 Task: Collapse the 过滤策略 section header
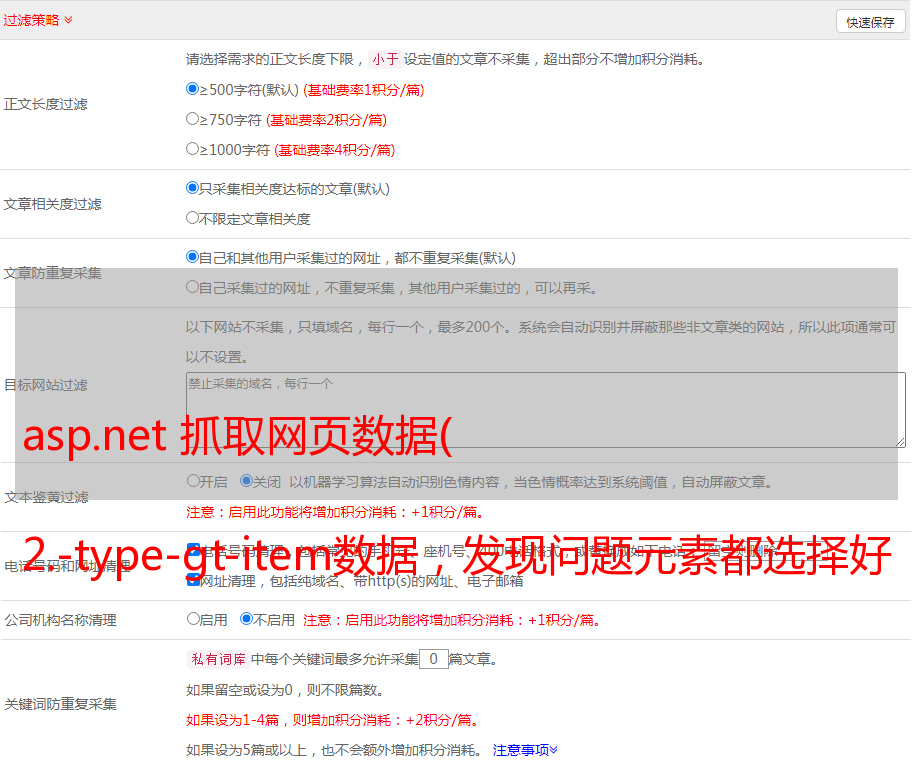[38, 20]
